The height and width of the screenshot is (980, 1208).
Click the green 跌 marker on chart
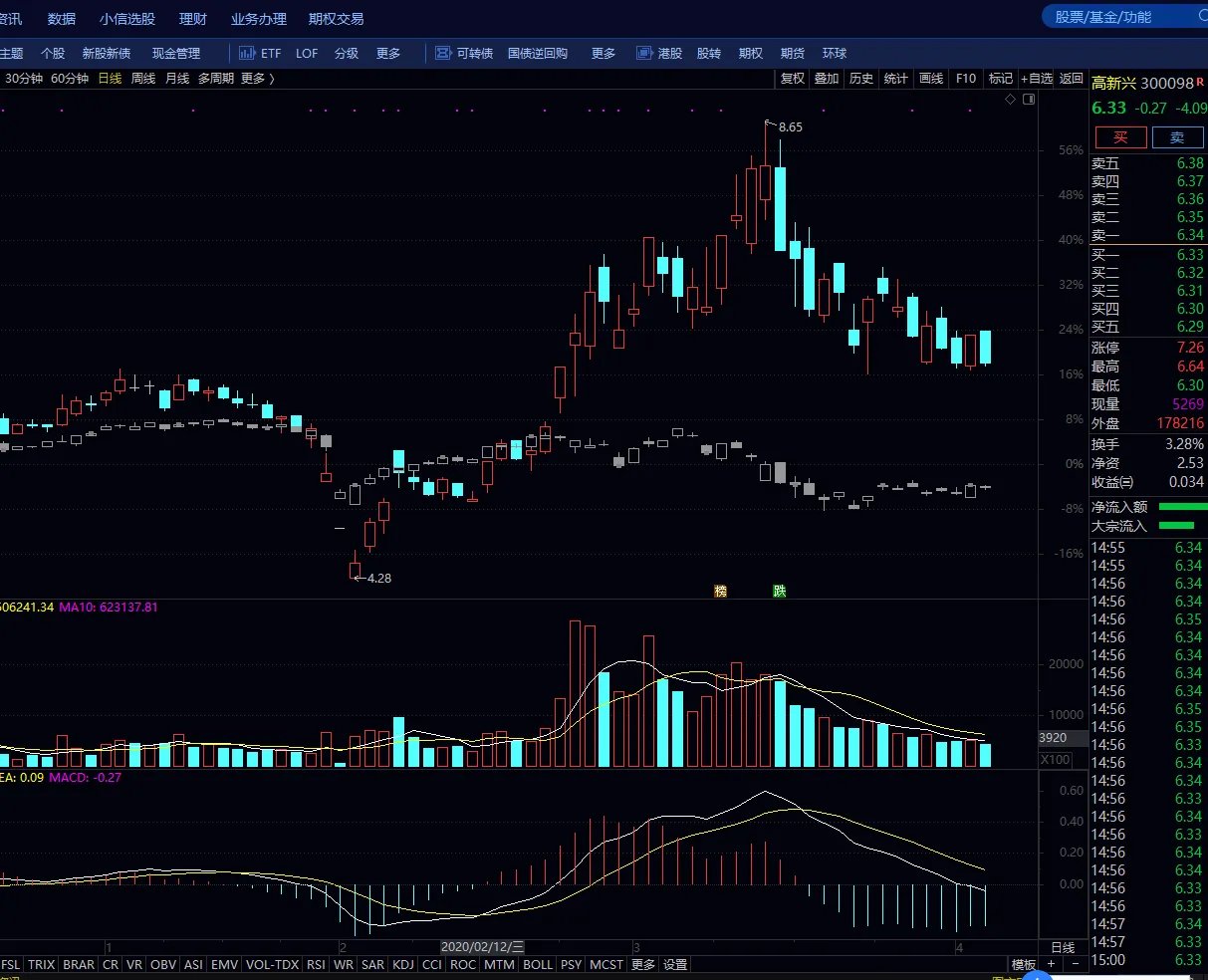[x=780, y=591]
